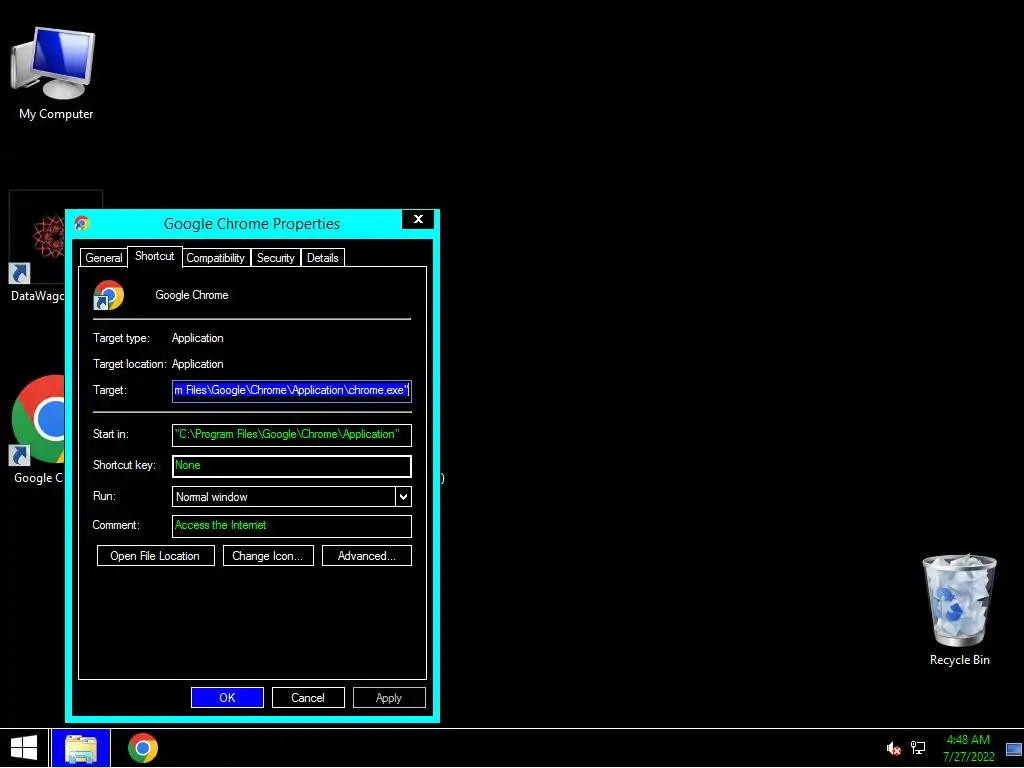This screenshot has height=768, width=1024.
Task: Confirm with the OK button
Action: 227,697
